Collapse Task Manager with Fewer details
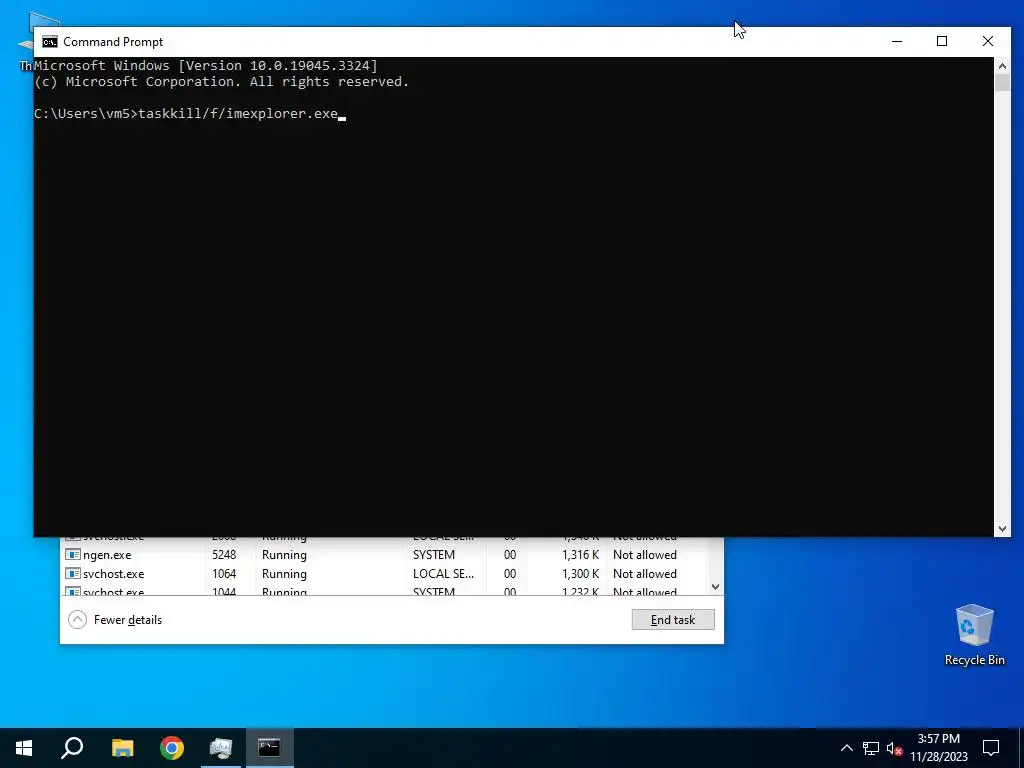Image resolution: width=1024 pixels, height=768 pixels. coord(115,620)
